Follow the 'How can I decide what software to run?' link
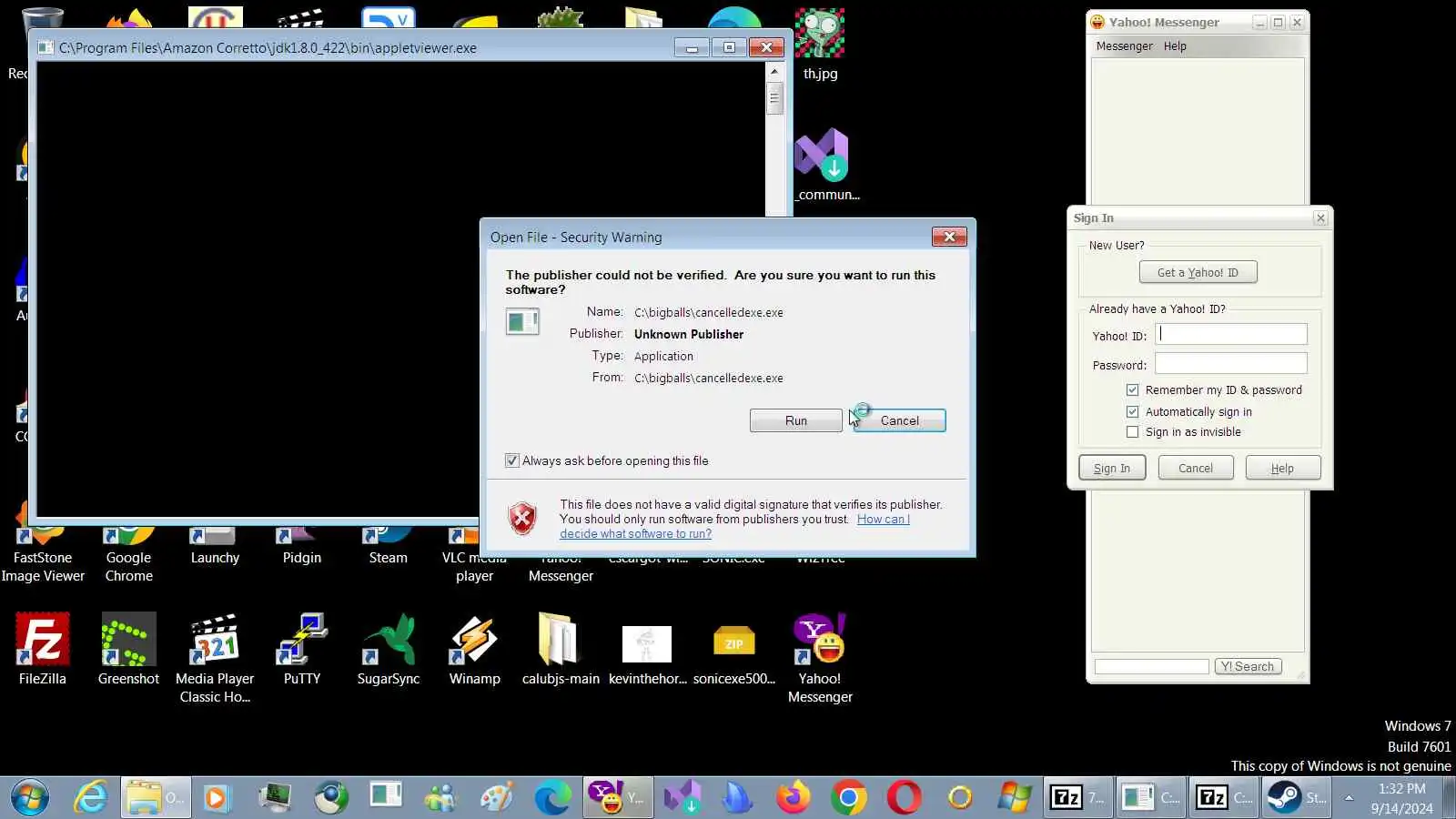The height and width of the screenshot is (819, 1456). click(734, 527)
